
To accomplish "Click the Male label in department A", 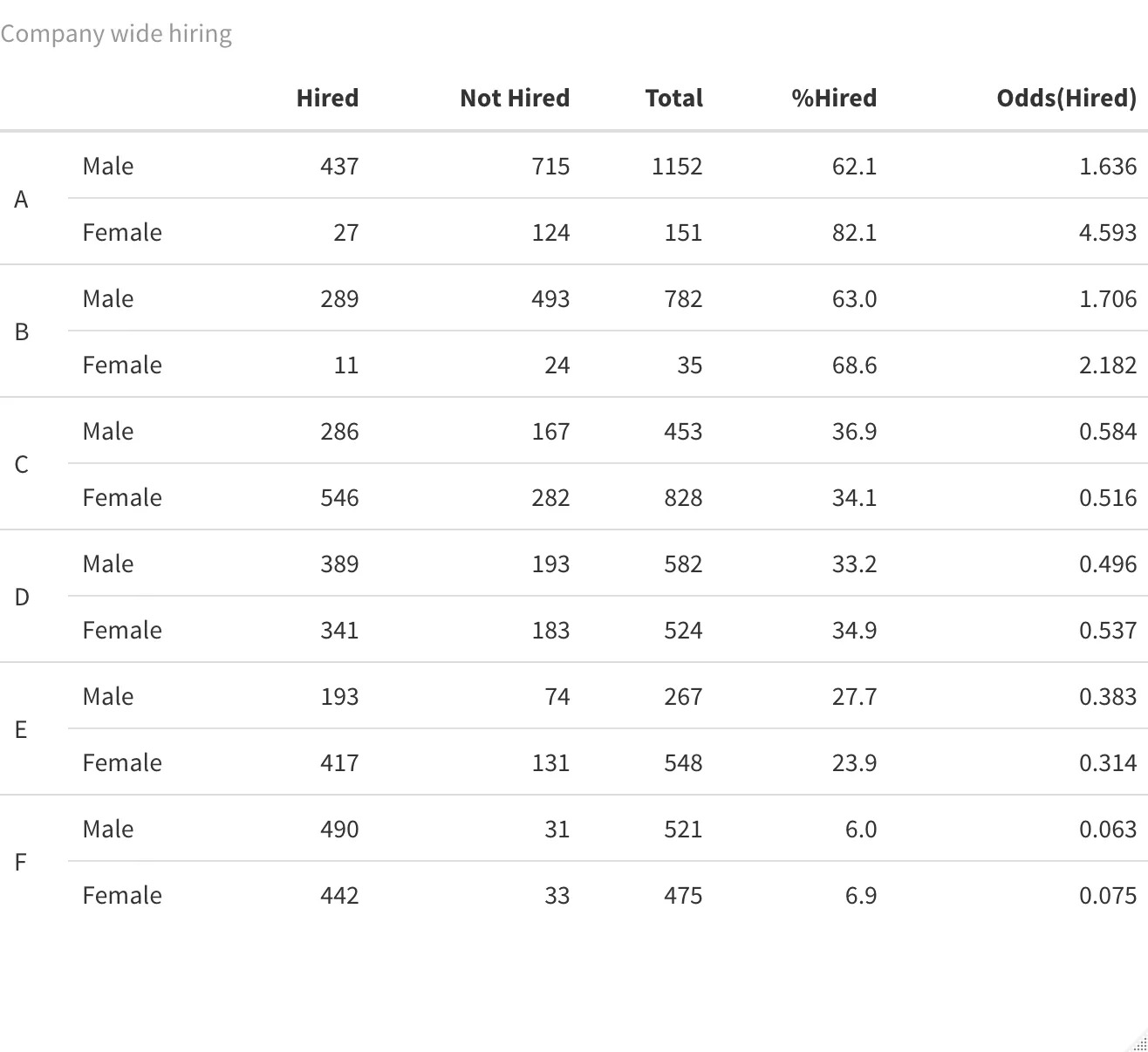I will 108,167.
